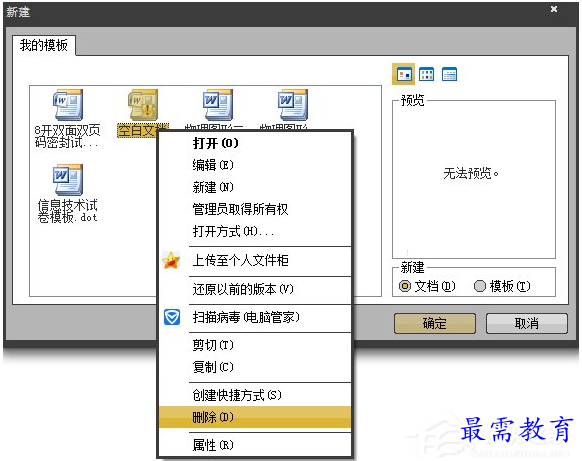Select the fourth Word template icon
Screen dimensions: 582x461
[293, 105]
